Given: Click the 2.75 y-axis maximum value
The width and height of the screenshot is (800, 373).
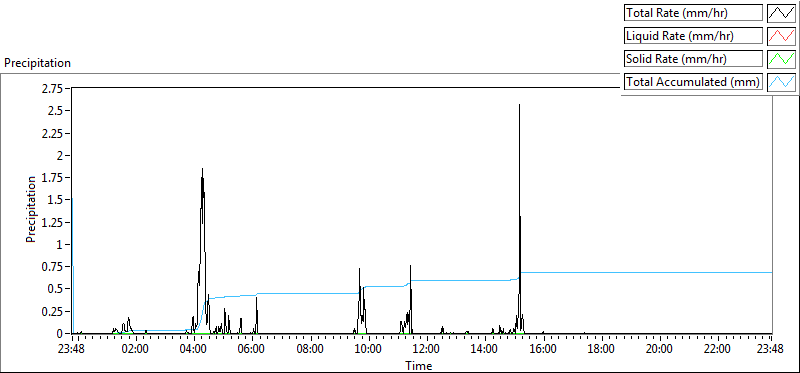Looking at the screenshot, I should 53,89.
